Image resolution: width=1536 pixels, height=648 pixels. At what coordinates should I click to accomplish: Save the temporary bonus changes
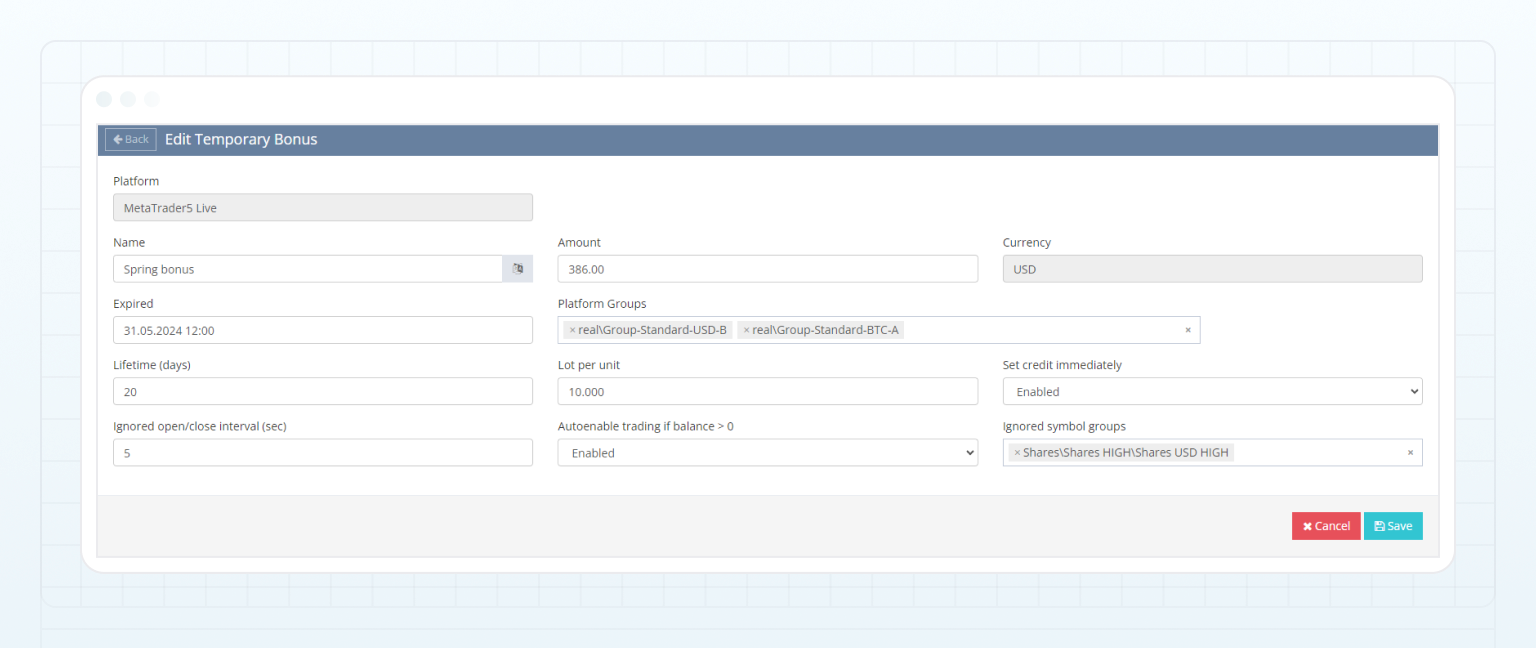point(1393,525)
